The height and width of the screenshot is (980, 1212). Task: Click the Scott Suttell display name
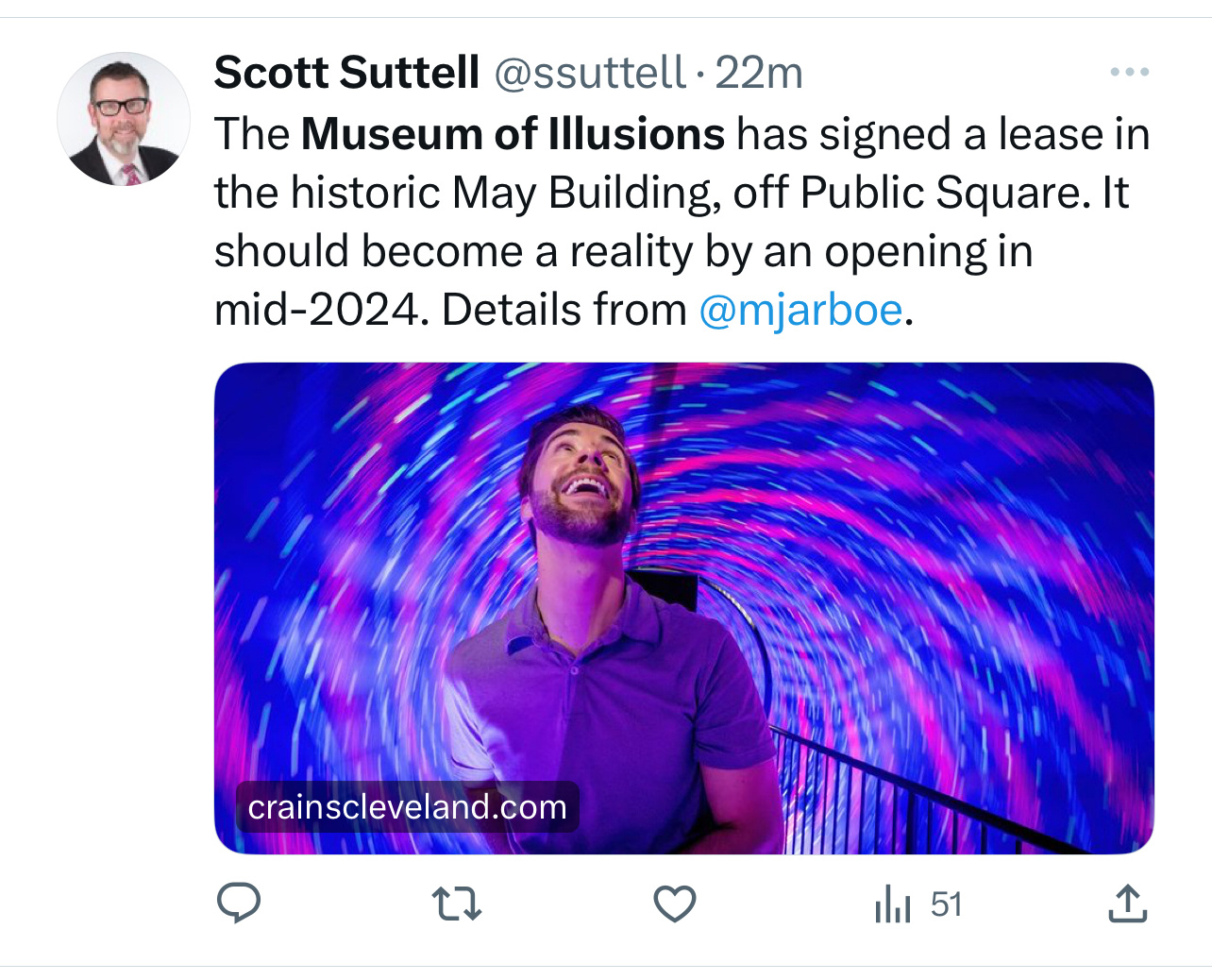[347, 73]
